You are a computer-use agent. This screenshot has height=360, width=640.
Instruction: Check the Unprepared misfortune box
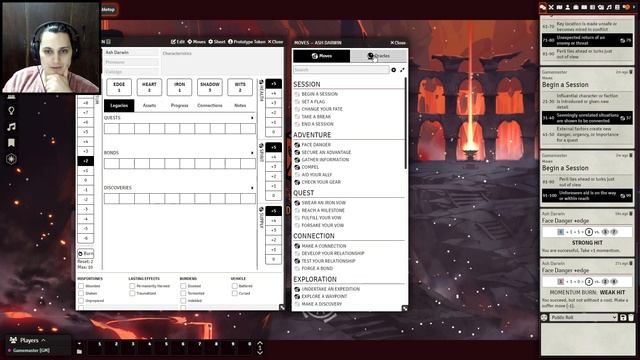tap(81, 301)
